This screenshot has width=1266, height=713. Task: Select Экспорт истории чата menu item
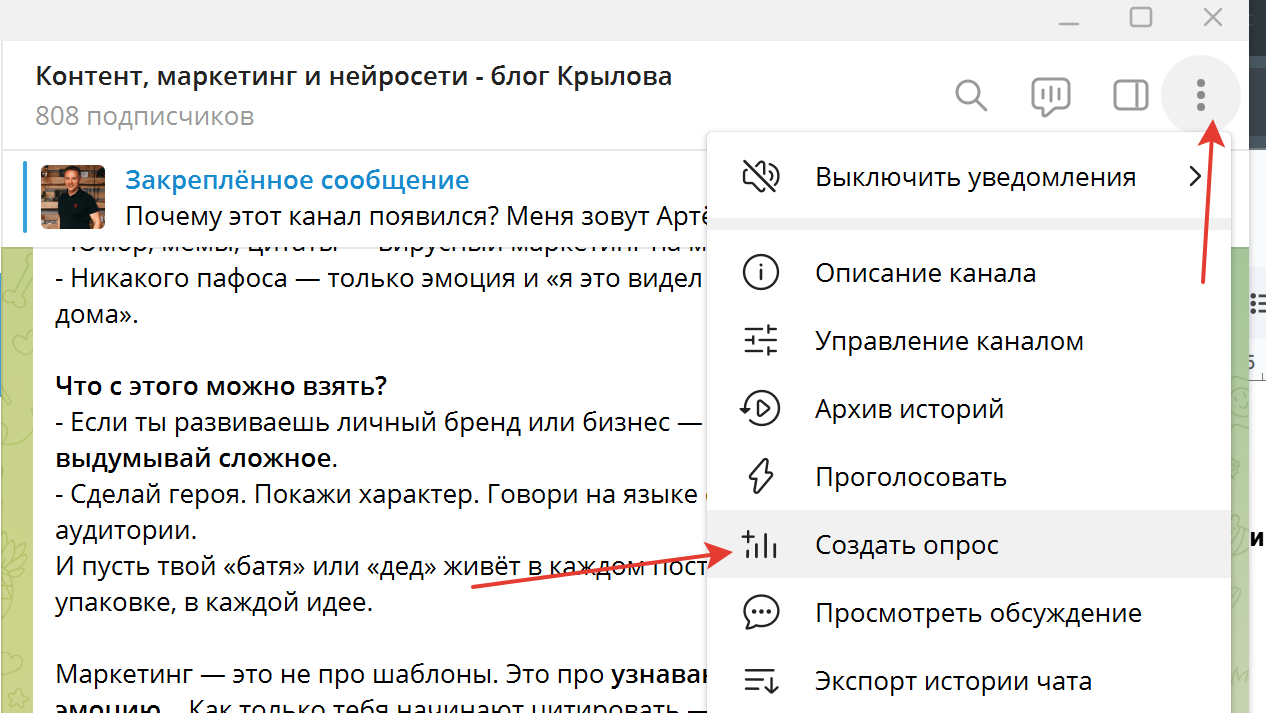[x=969, y=681]
